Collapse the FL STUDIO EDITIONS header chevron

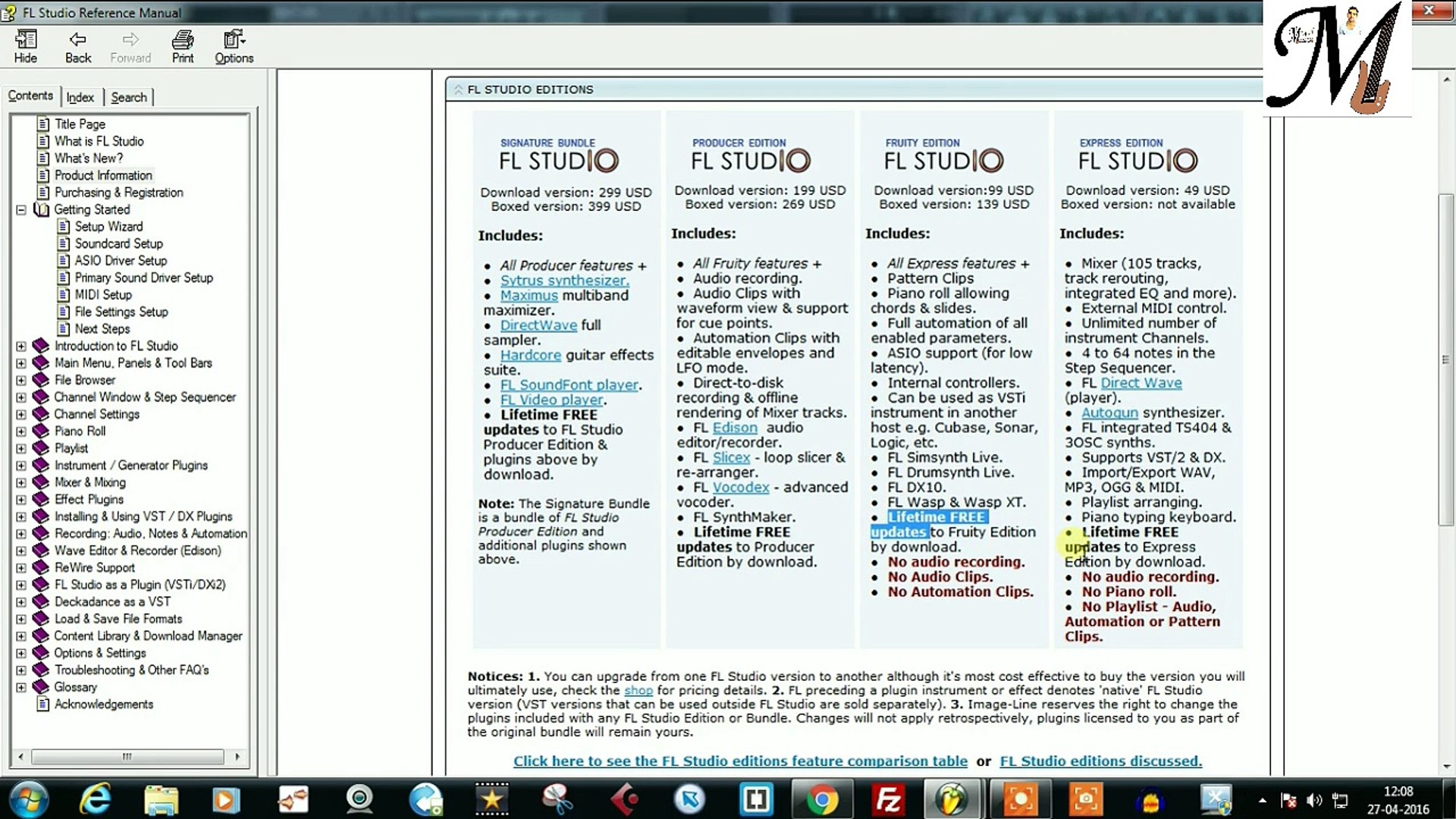[x=458, y=89]
